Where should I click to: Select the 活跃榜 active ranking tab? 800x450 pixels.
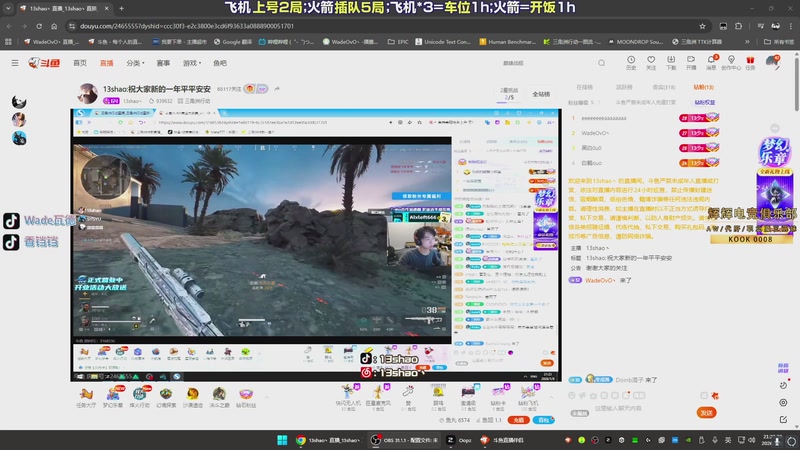tap(624, 87)
